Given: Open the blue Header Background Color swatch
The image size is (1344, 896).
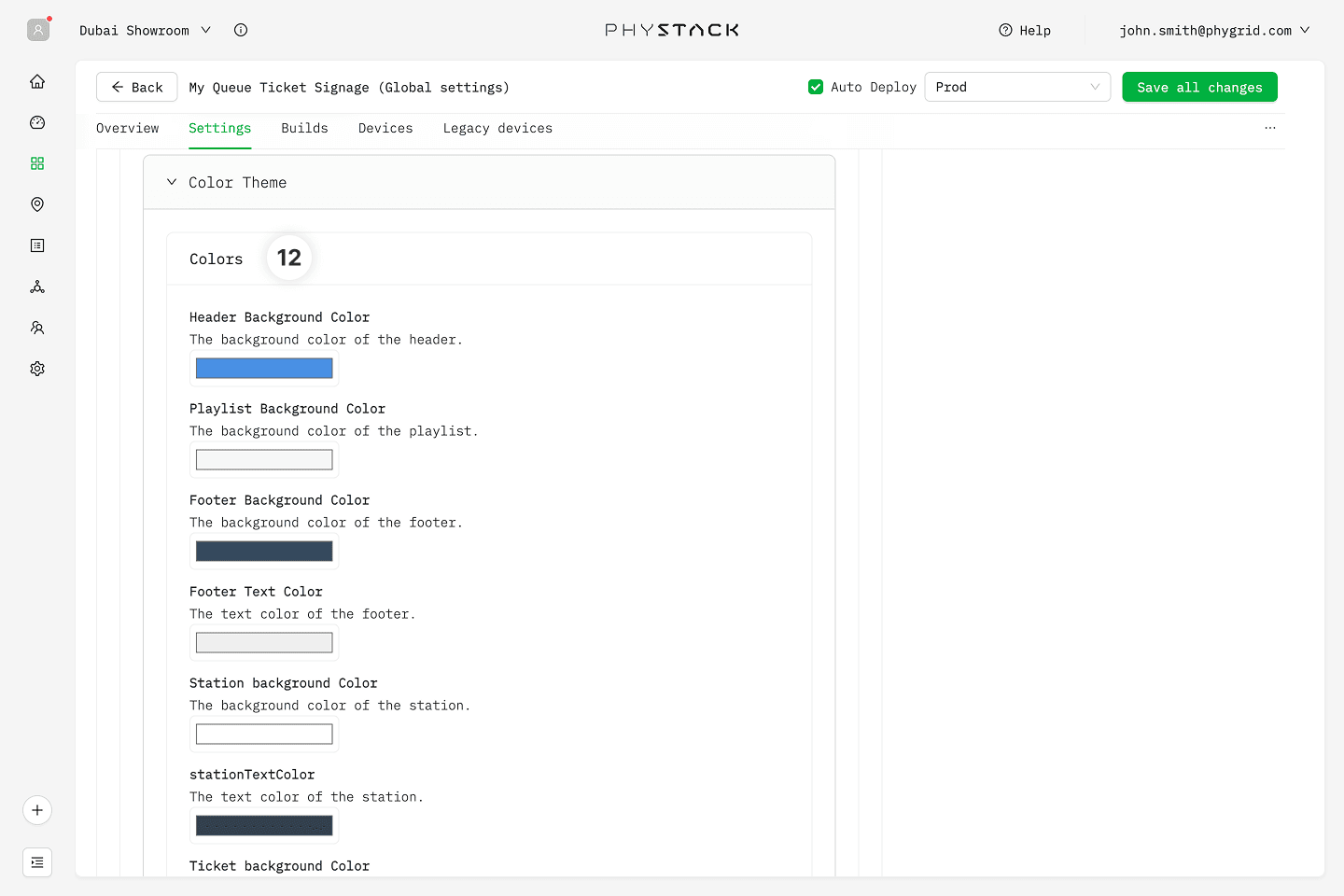Looking at the screenshot, I should coord(264,369).
